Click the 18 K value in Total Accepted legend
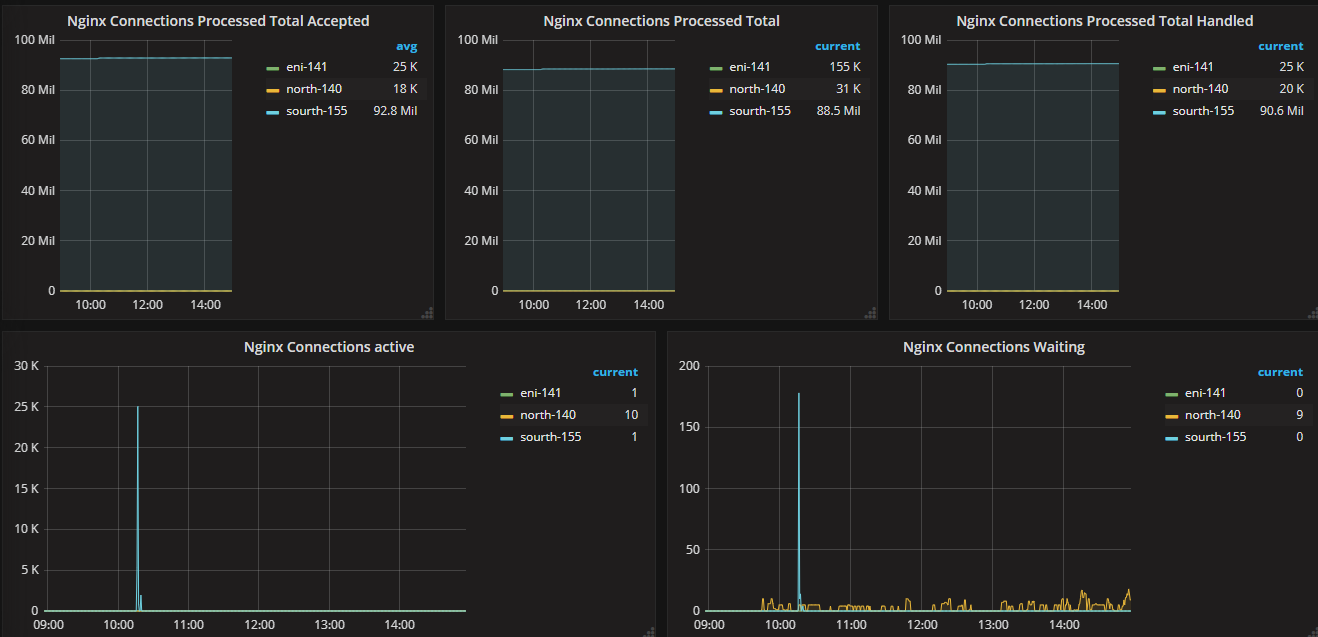The width and height of the screenshot is (1318, 637). click(405, 89)
